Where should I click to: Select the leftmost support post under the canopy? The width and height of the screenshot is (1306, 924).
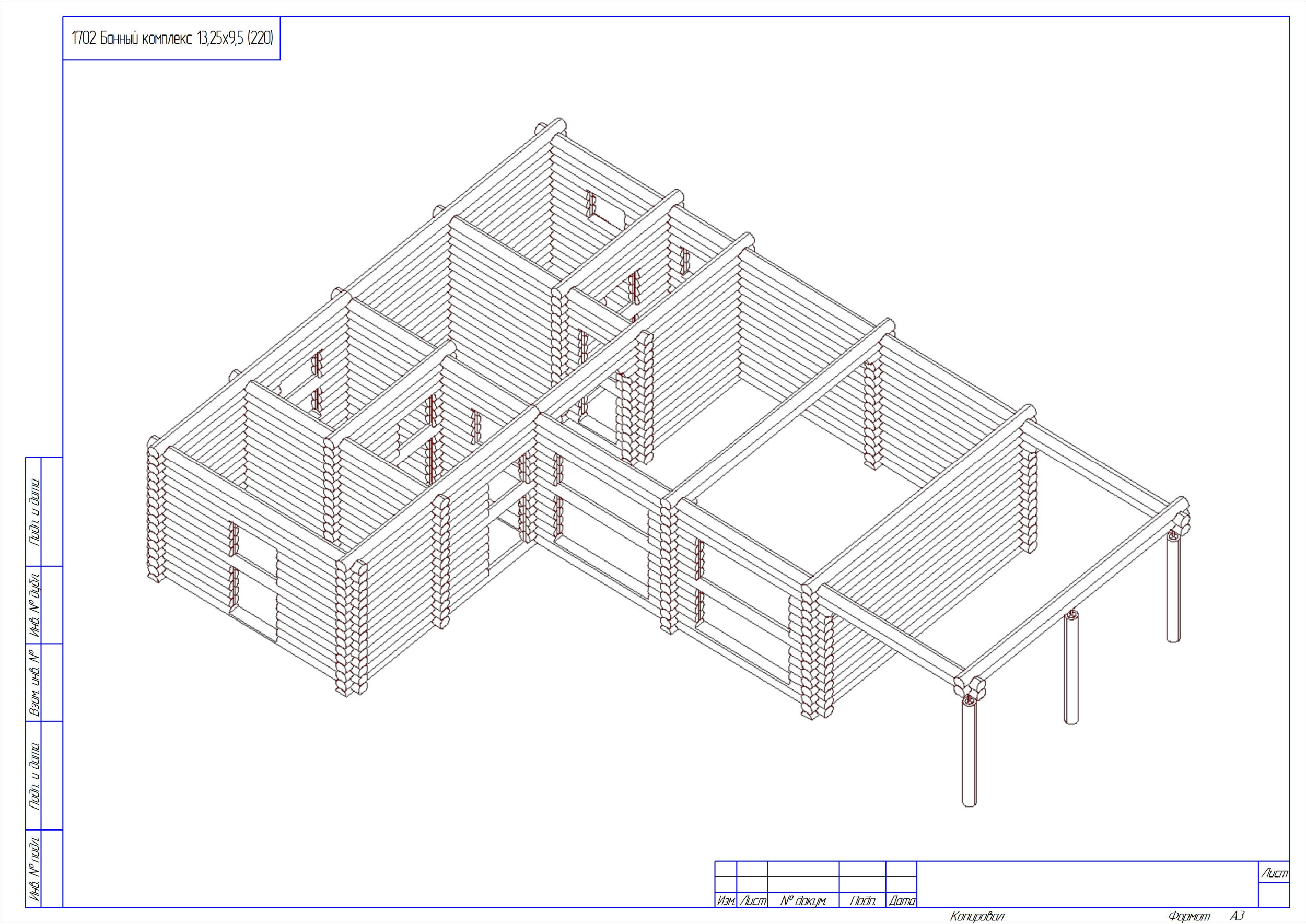969,754
